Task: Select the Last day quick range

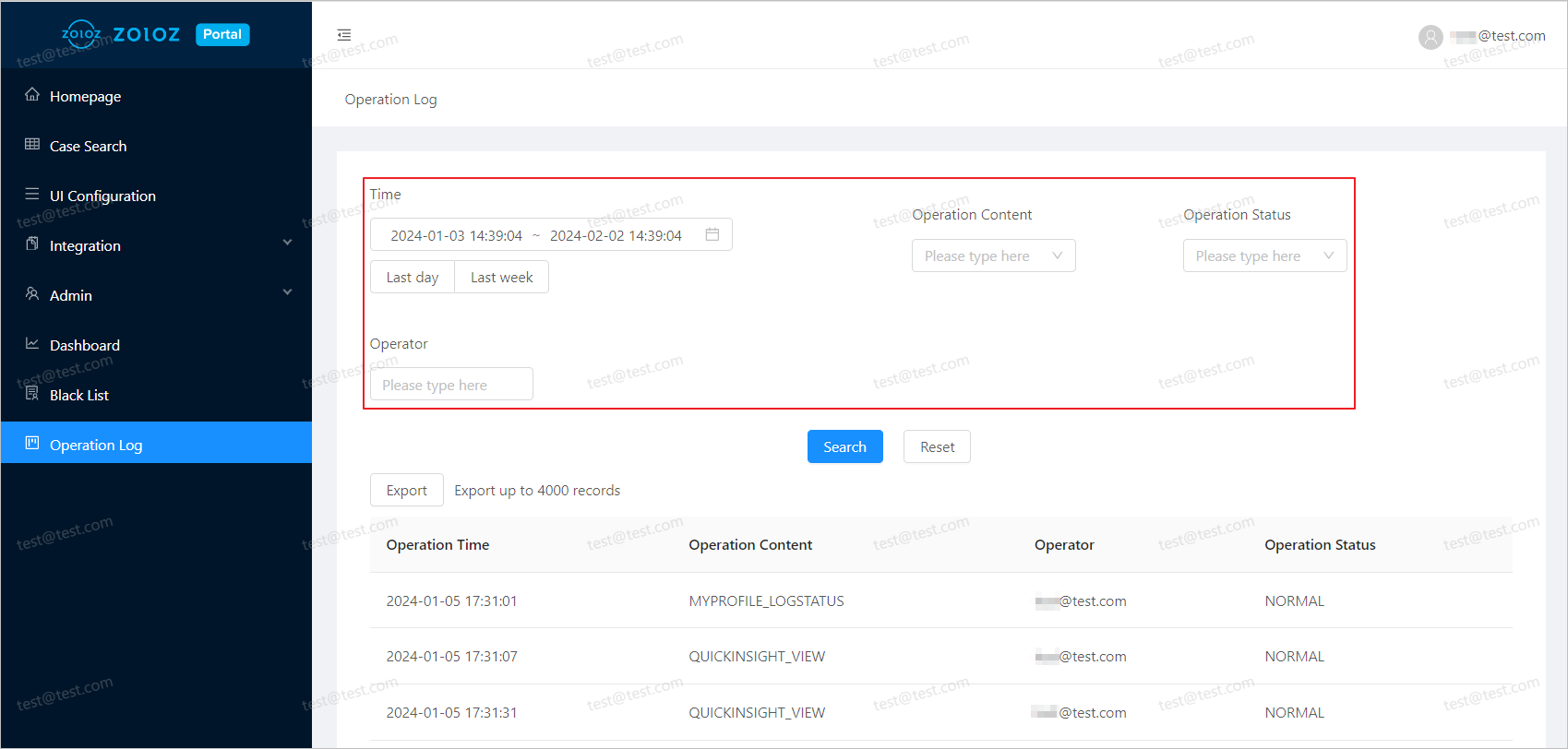Action: 412,277
